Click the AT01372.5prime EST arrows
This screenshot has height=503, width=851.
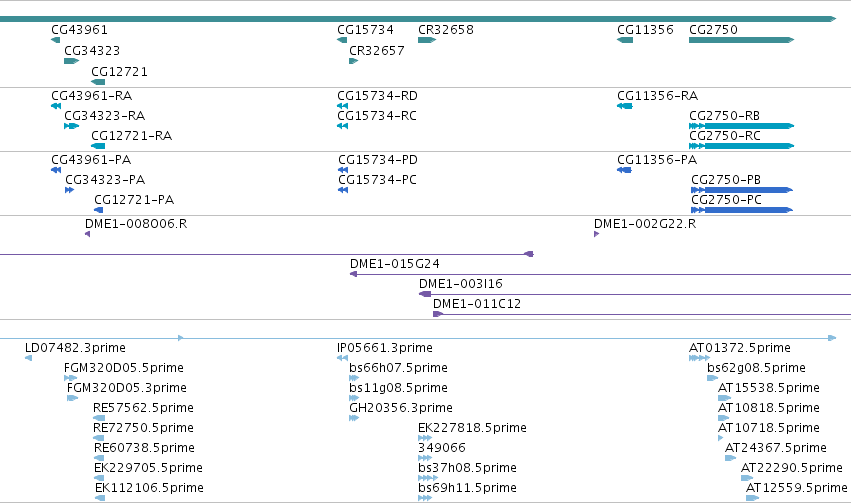tap(699, 358)
